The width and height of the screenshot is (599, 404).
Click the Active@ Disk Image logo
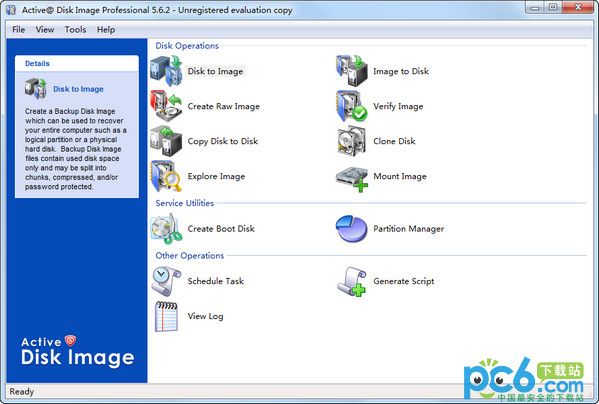click(x=78, y=352)
